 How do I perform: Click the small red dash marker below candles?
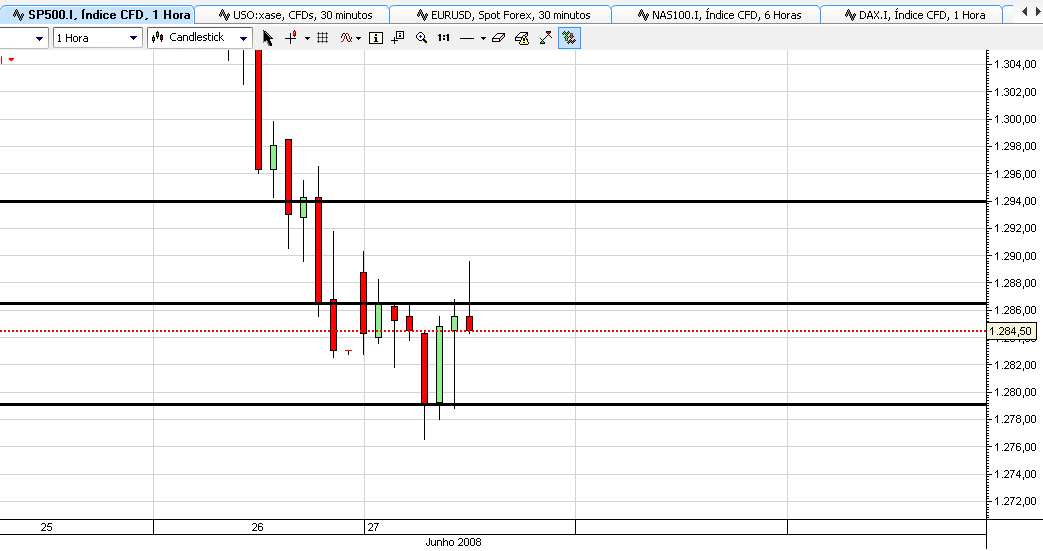[349, 352]
